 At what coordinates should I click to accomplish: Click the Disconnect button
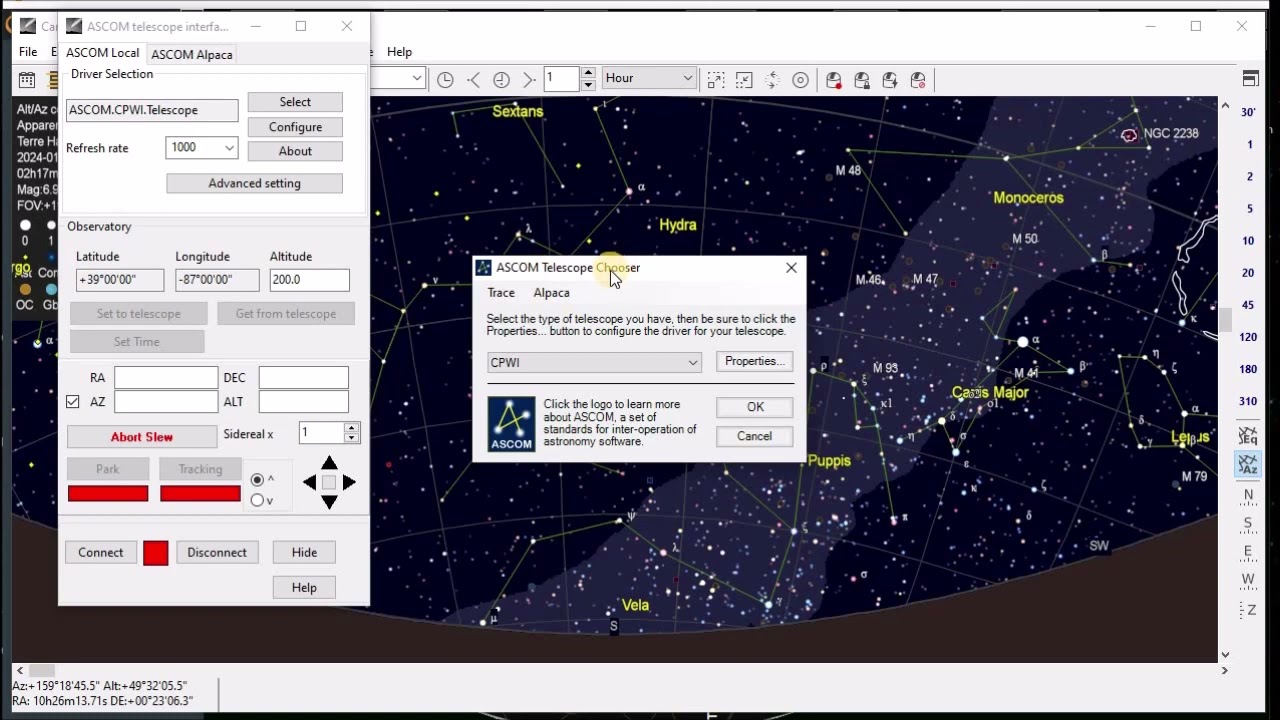tap(217, 552)
